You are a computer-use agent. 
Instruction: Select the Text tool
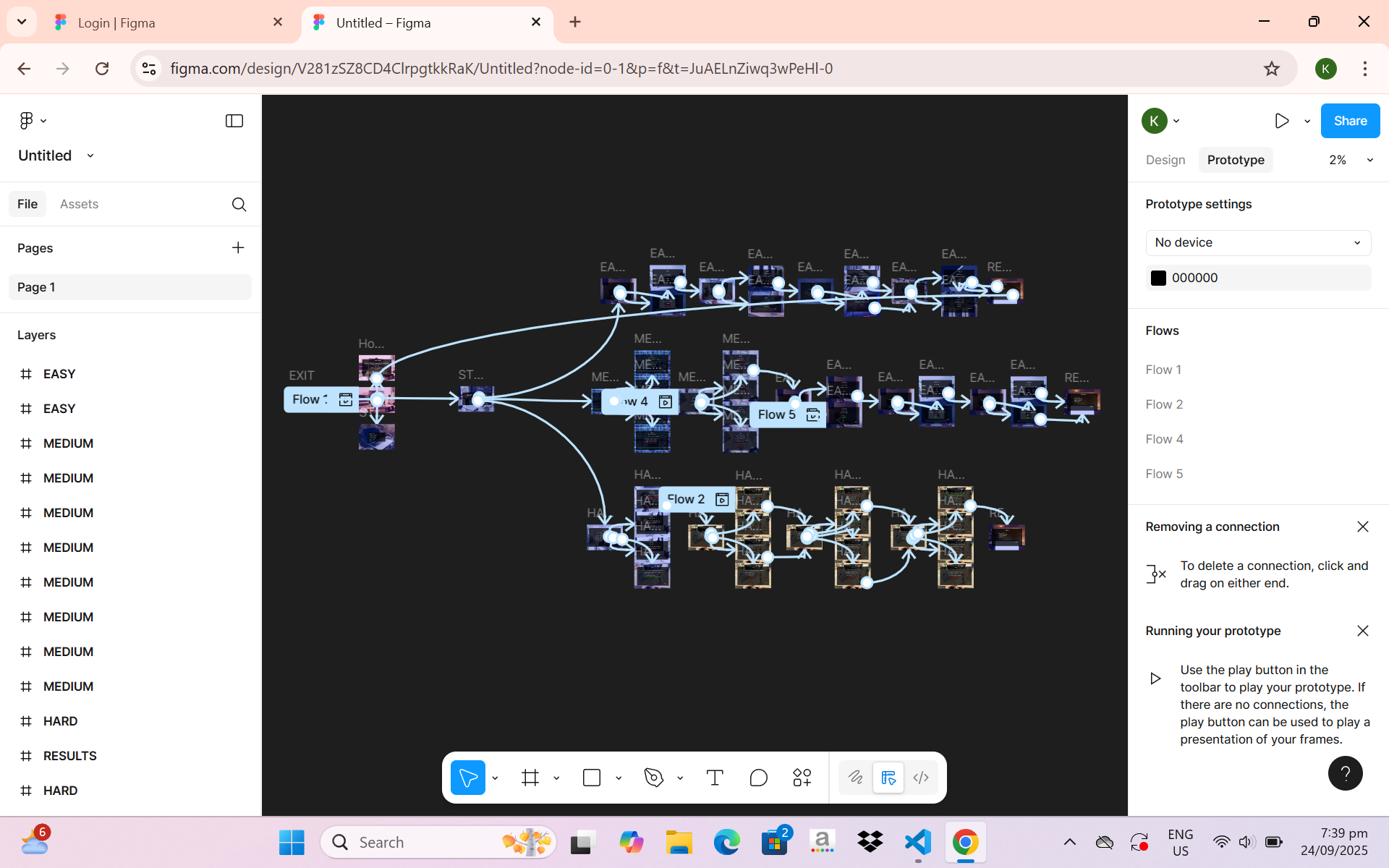(x=715, y=778)
